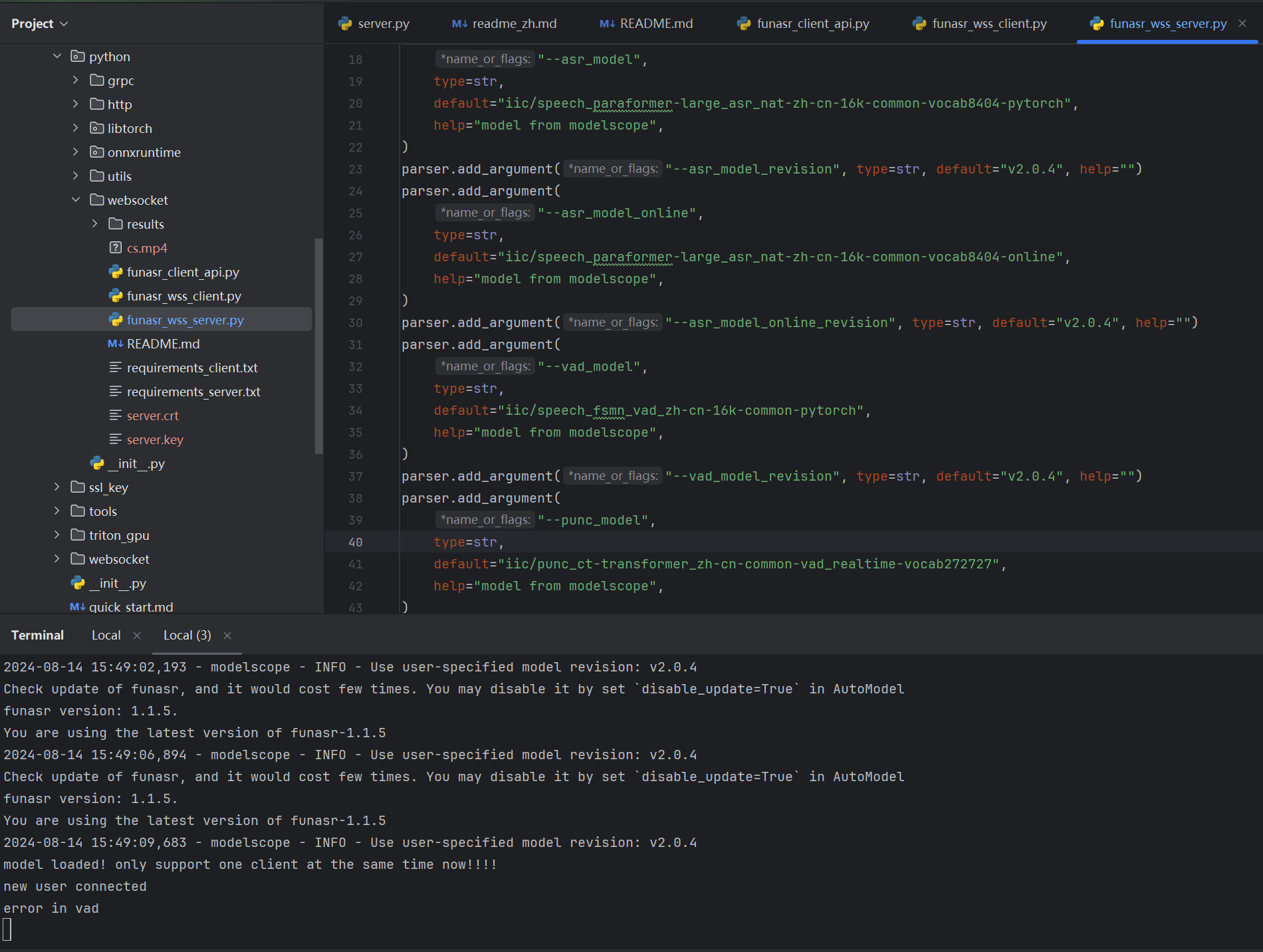Click the Python icon on funasr_wss_client.py tab

point(919,23)
